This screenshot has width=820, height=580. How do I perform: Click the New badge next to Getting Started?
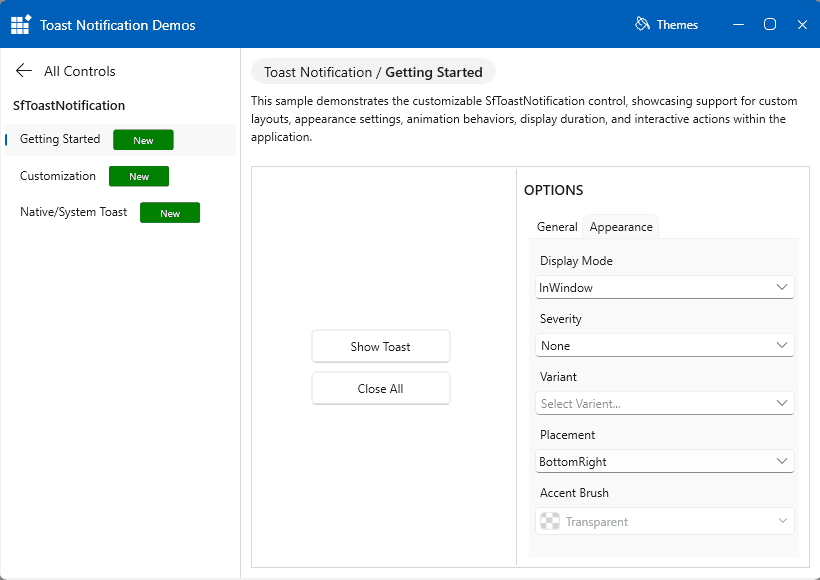(x=143, y=140)
